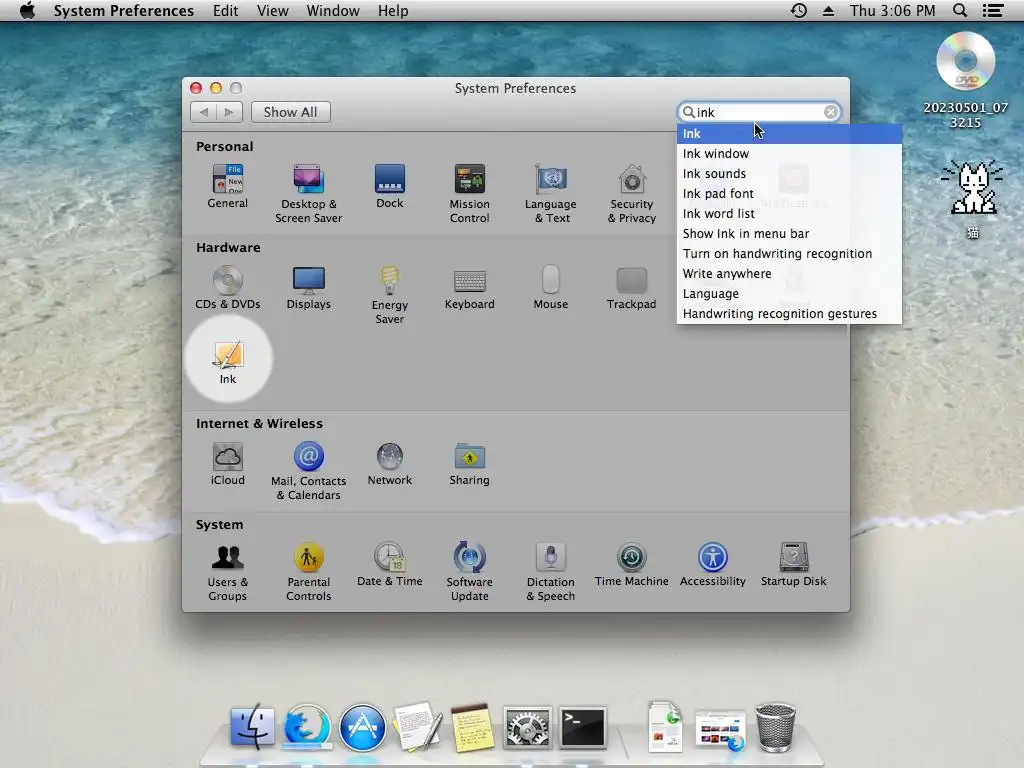
Task: Open Parental Controls preferences
Action: click(308, 571)
